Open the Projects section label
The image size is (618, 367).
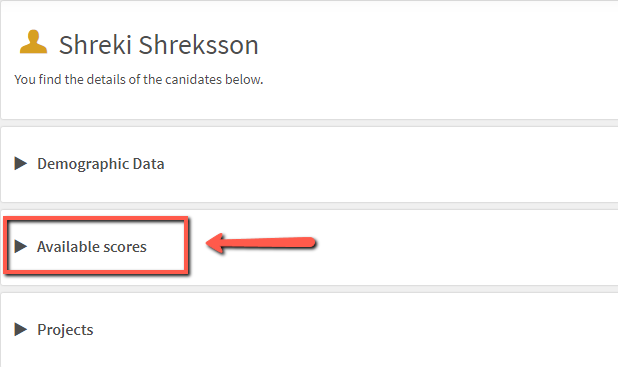tap(65, 330)
